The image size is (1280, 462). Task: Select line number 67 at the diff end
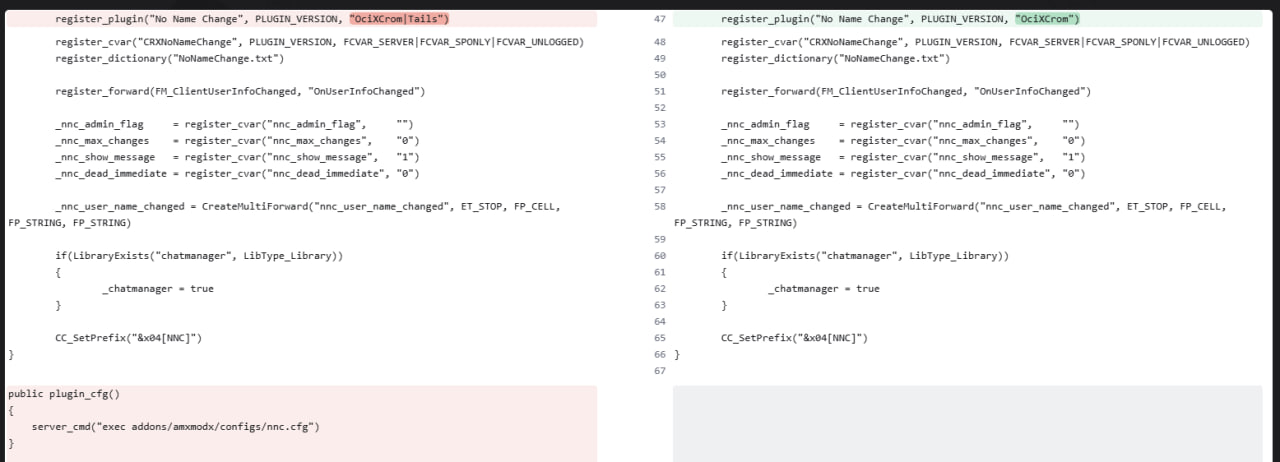pyautogui.click(x=658, y=371)
